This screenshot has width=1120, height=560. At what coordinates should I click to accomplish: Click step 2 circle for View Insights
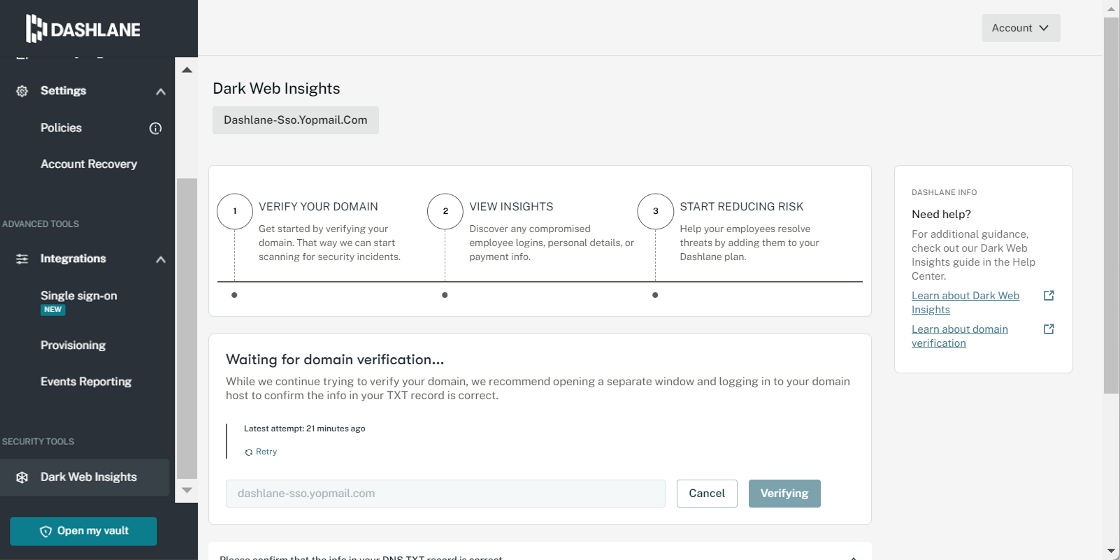point(445,211)
